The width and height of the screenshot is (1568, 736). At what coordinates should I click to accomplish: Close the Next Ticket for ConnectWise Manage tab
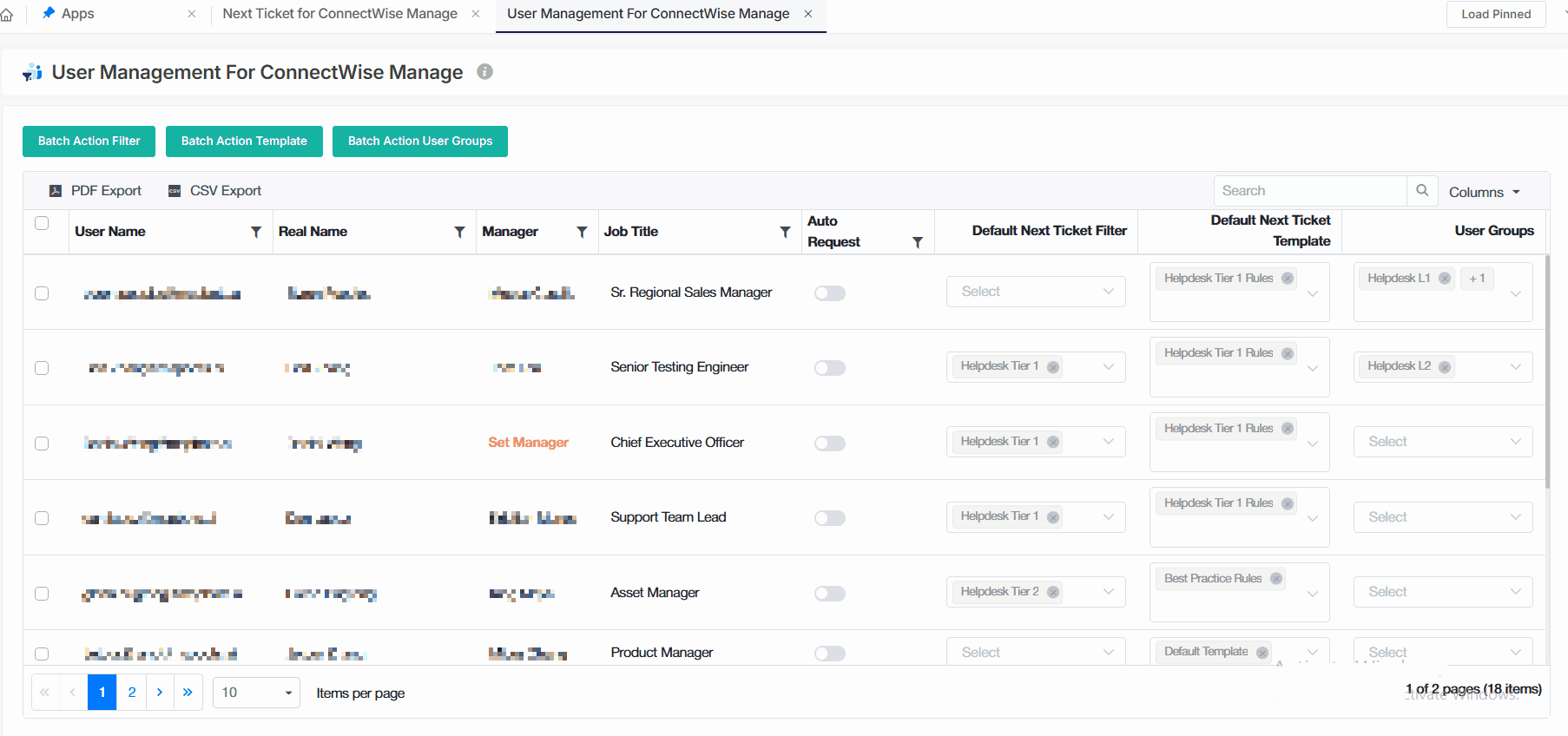click(476, 14)
